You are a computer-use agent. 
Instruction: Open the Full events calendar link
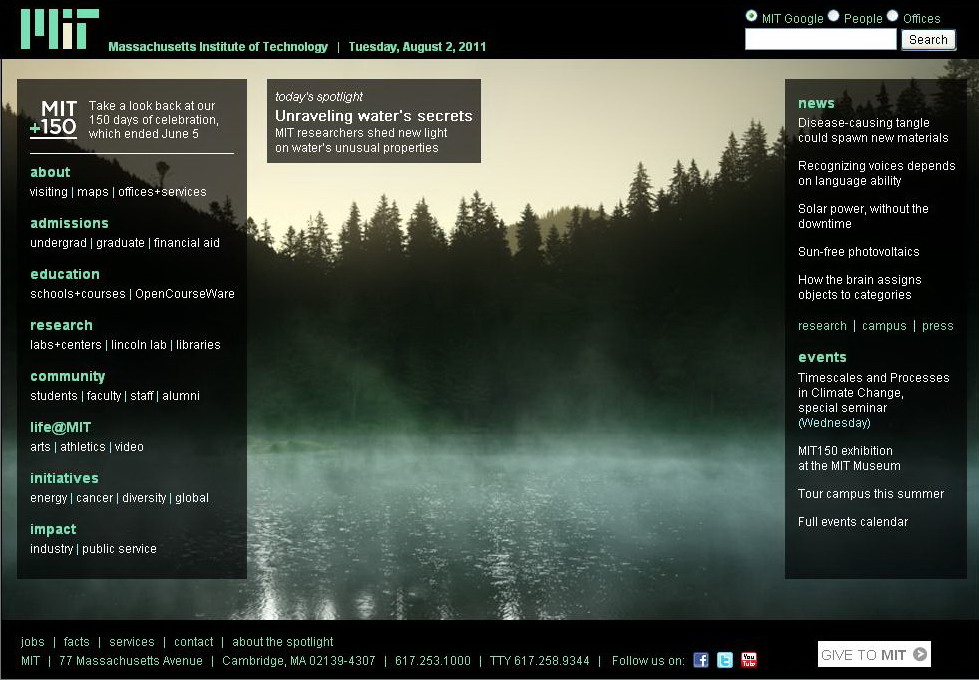(853, 522)
